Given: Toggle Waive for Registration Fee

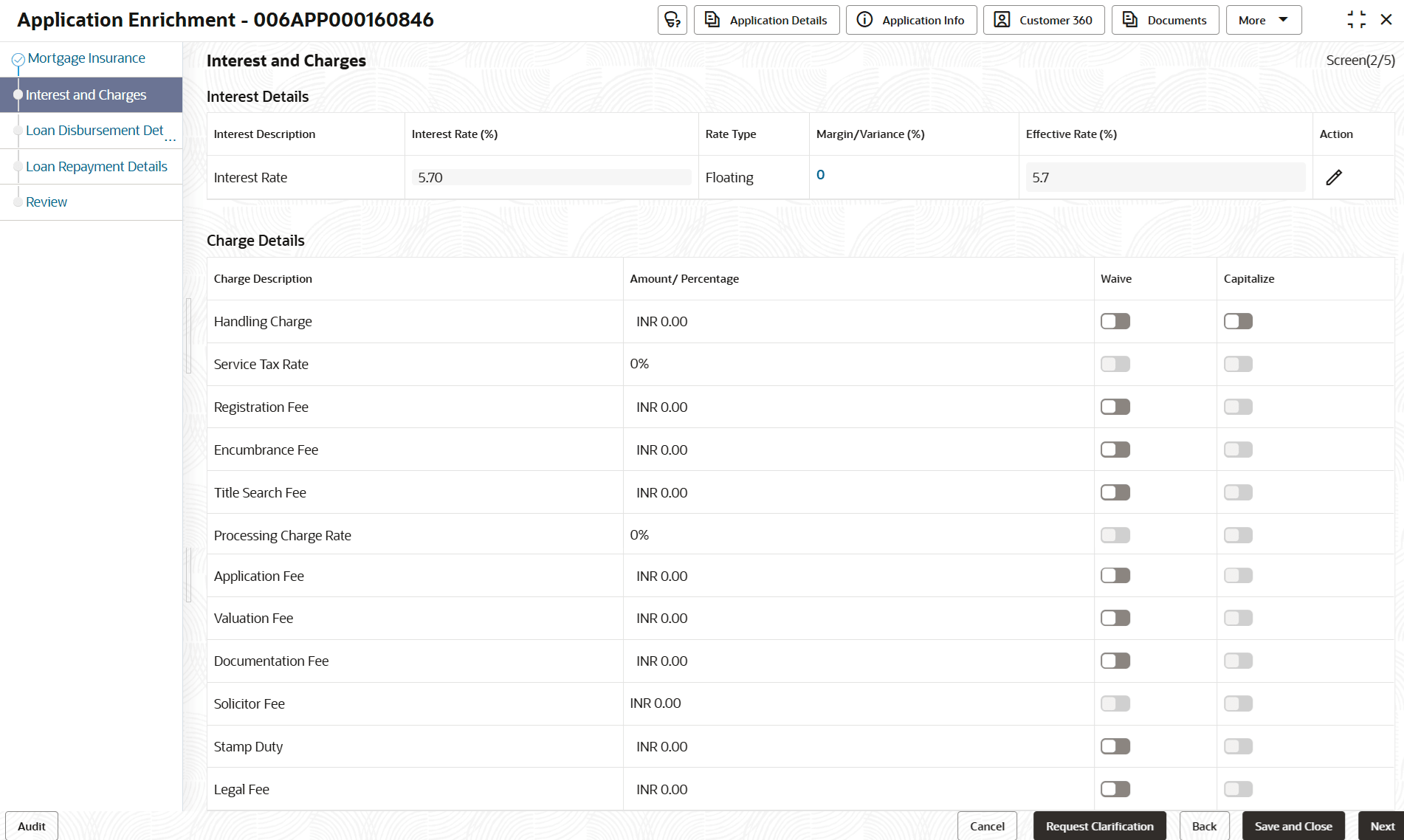Looking at the screenshot, I should point(1115,407).
